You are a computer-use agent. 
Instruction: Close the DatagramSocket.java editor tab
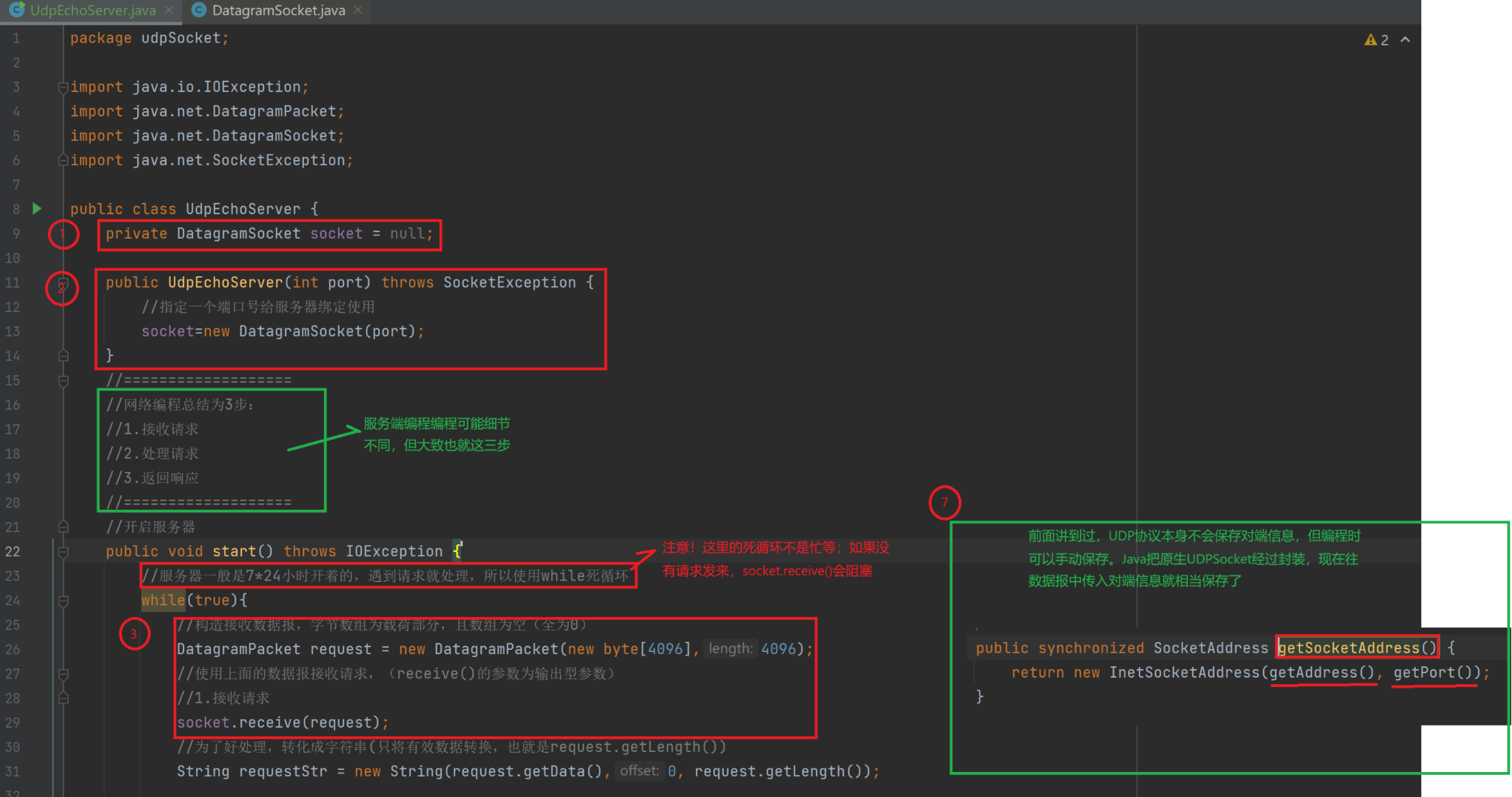click(x=358, y=10)
